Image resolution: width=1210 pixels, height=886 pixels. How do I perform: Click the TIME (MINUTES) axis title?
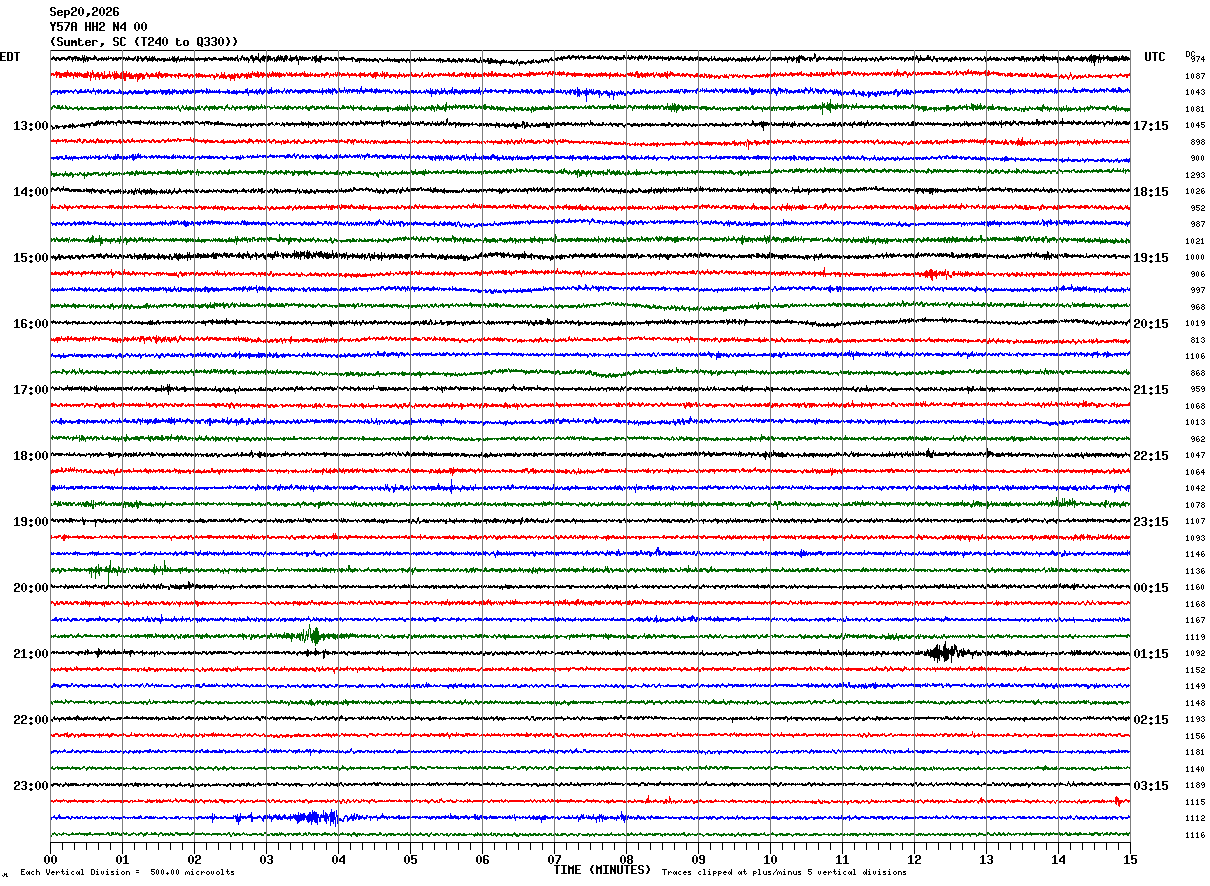coord(602,870)
